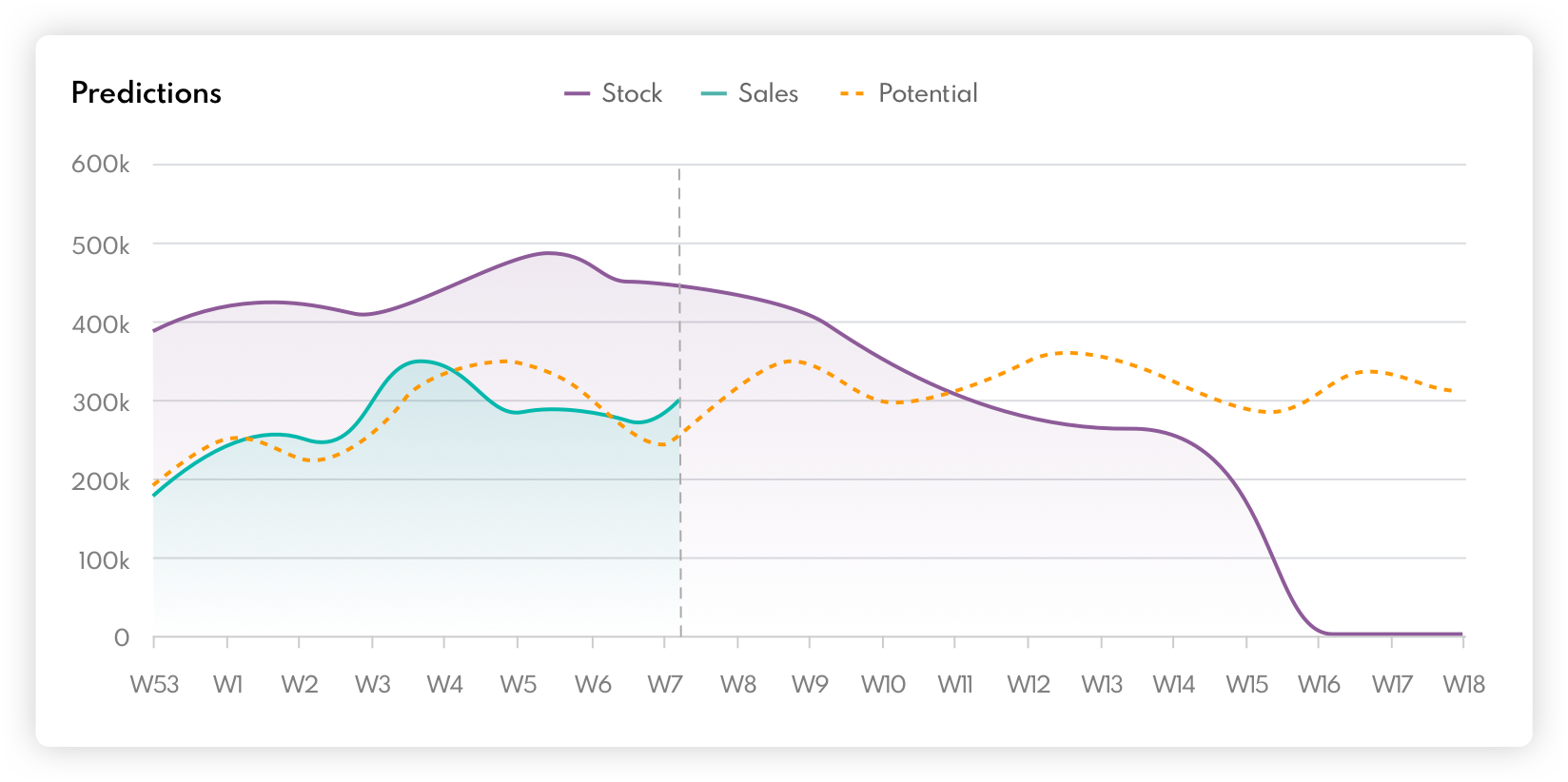Click the W18 week axis label
Viewport: 1568px width, 782px height.
coord(1463,684)
